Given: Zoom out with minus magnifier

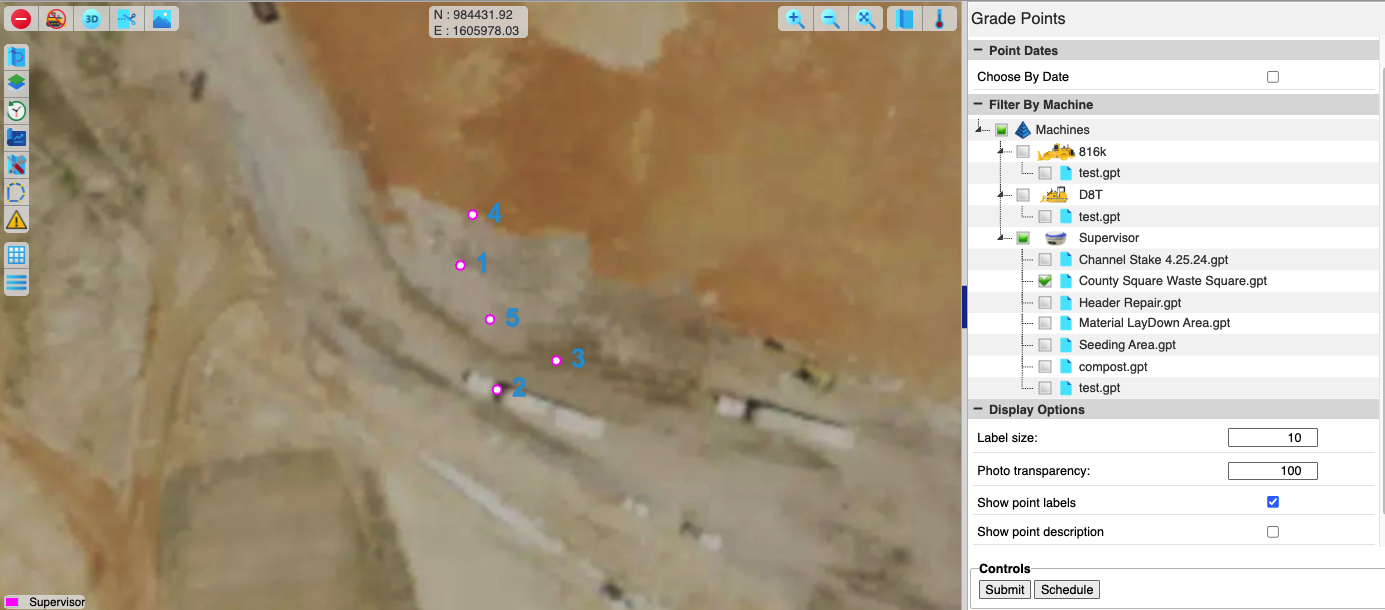Looking at the screenshot, I should point(830,19).
